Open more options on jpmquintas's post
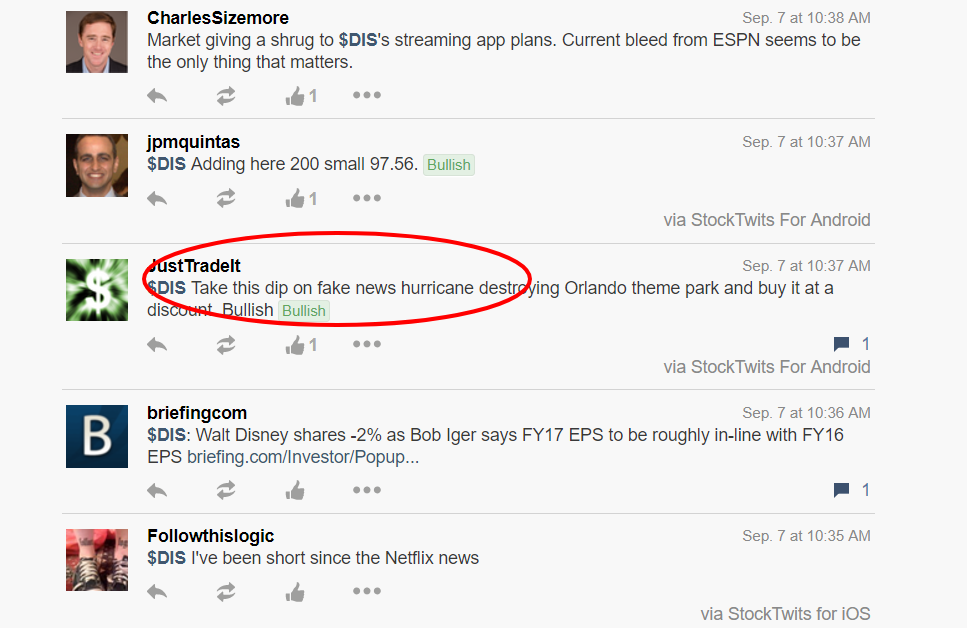 (367, 198)
